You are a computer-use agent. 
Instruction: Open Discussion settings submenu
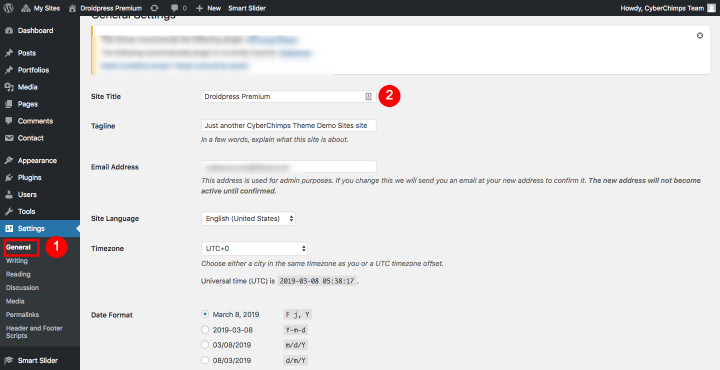[22, 287]
